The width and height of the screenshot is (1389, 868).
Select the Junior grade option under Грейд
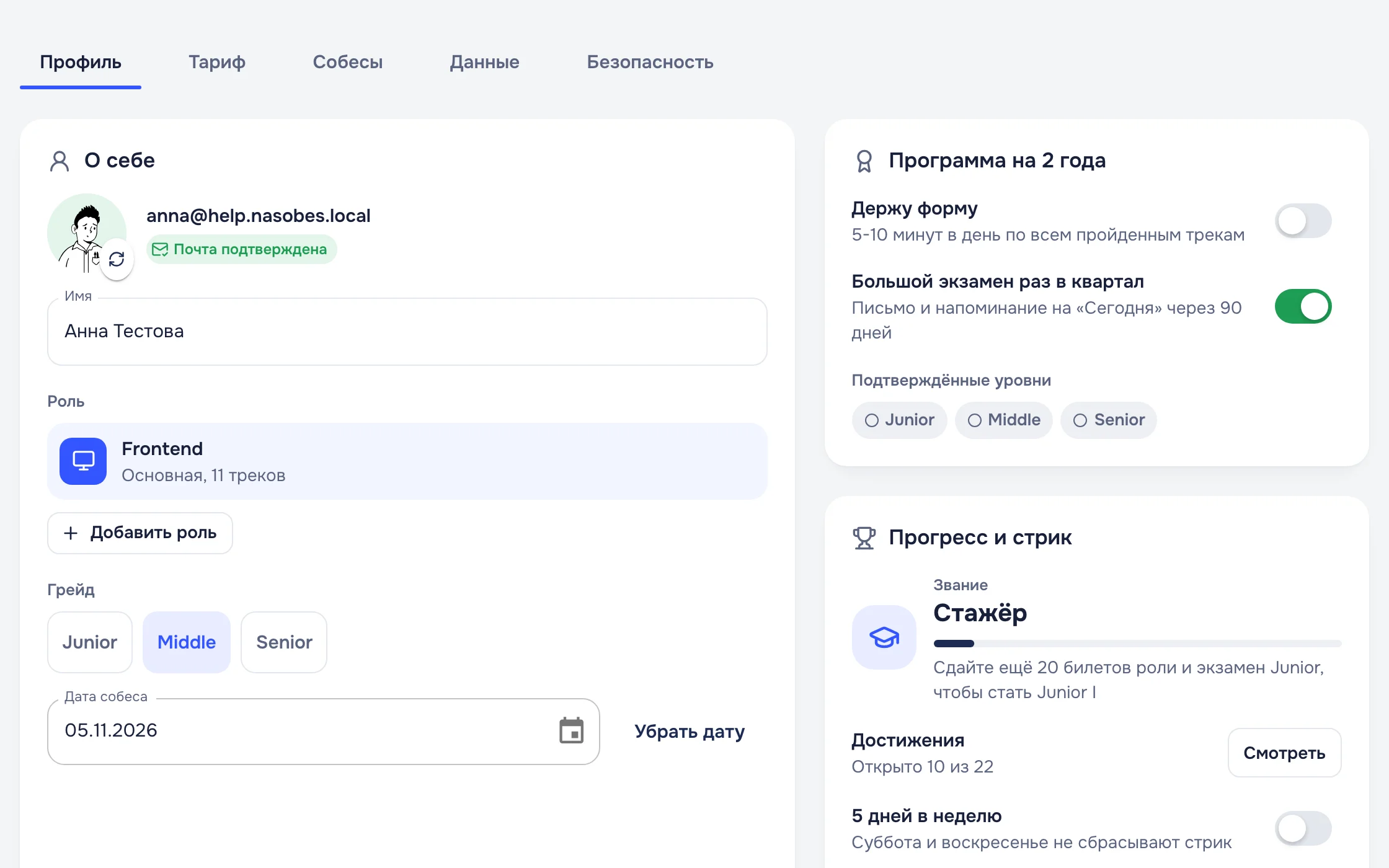click(x=90, y=642)
